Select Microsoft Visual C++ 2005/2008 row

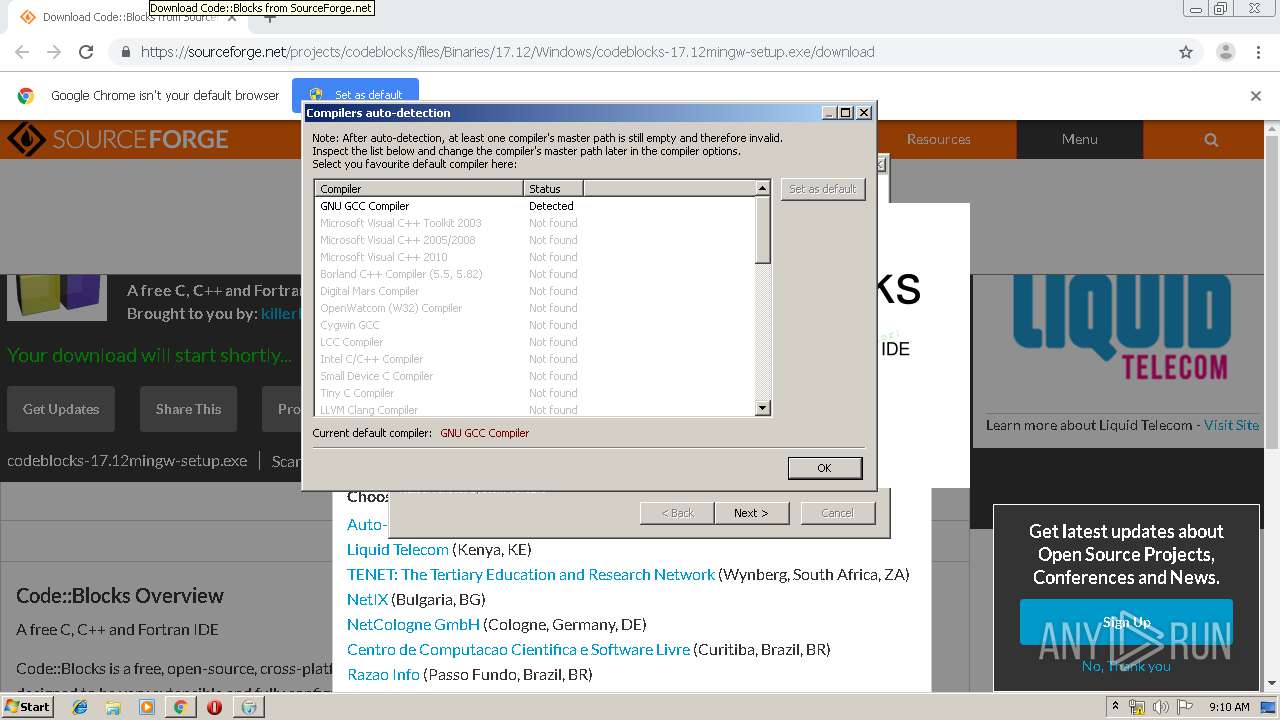click(536, 240)
